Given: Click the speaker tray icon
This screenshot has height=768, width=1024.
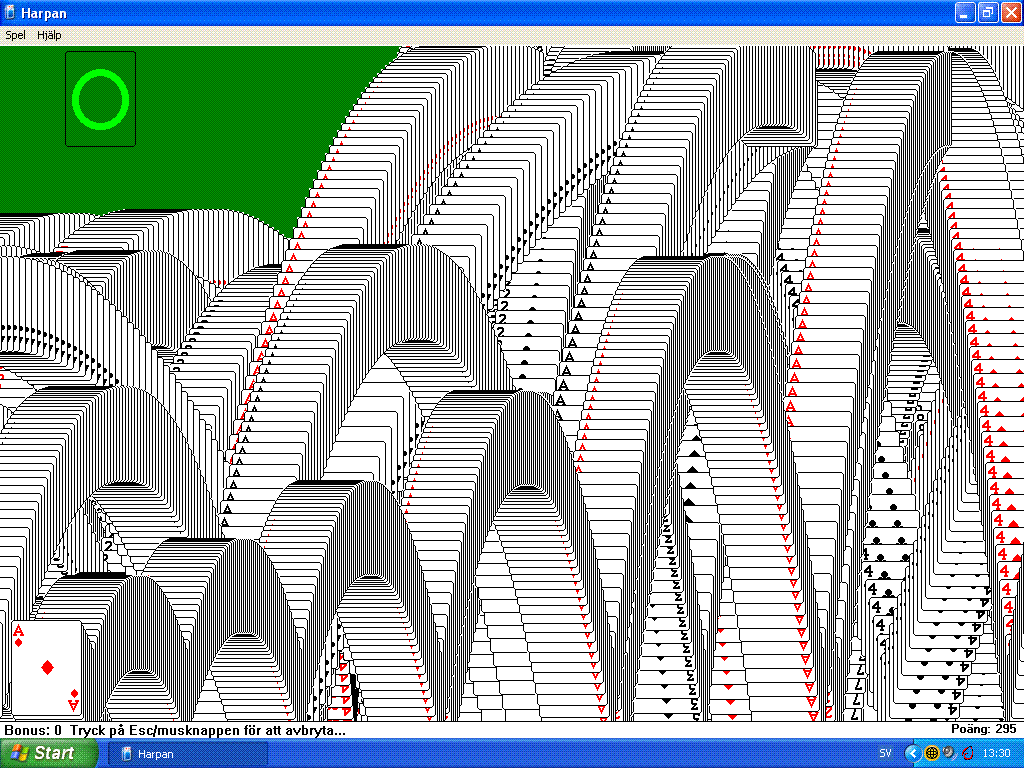Looking at the screenshot, I should 949,753.
